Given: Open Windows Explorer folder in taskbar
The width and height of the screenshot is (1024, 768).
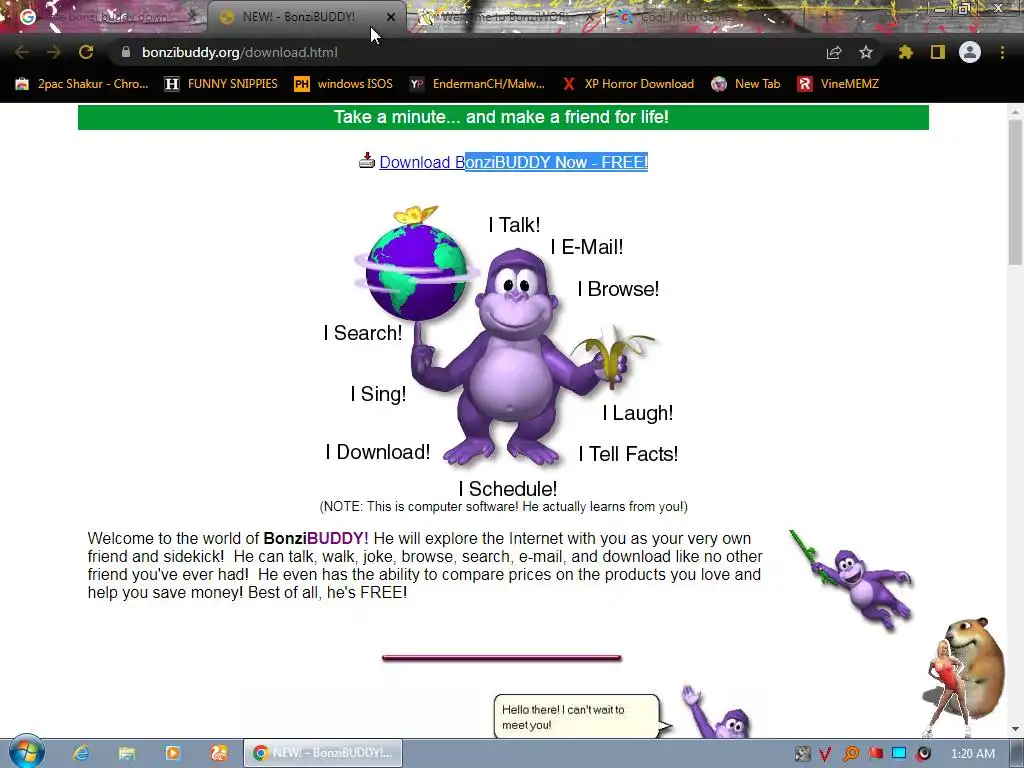Looking at the screenshot, I should point(127,753).
